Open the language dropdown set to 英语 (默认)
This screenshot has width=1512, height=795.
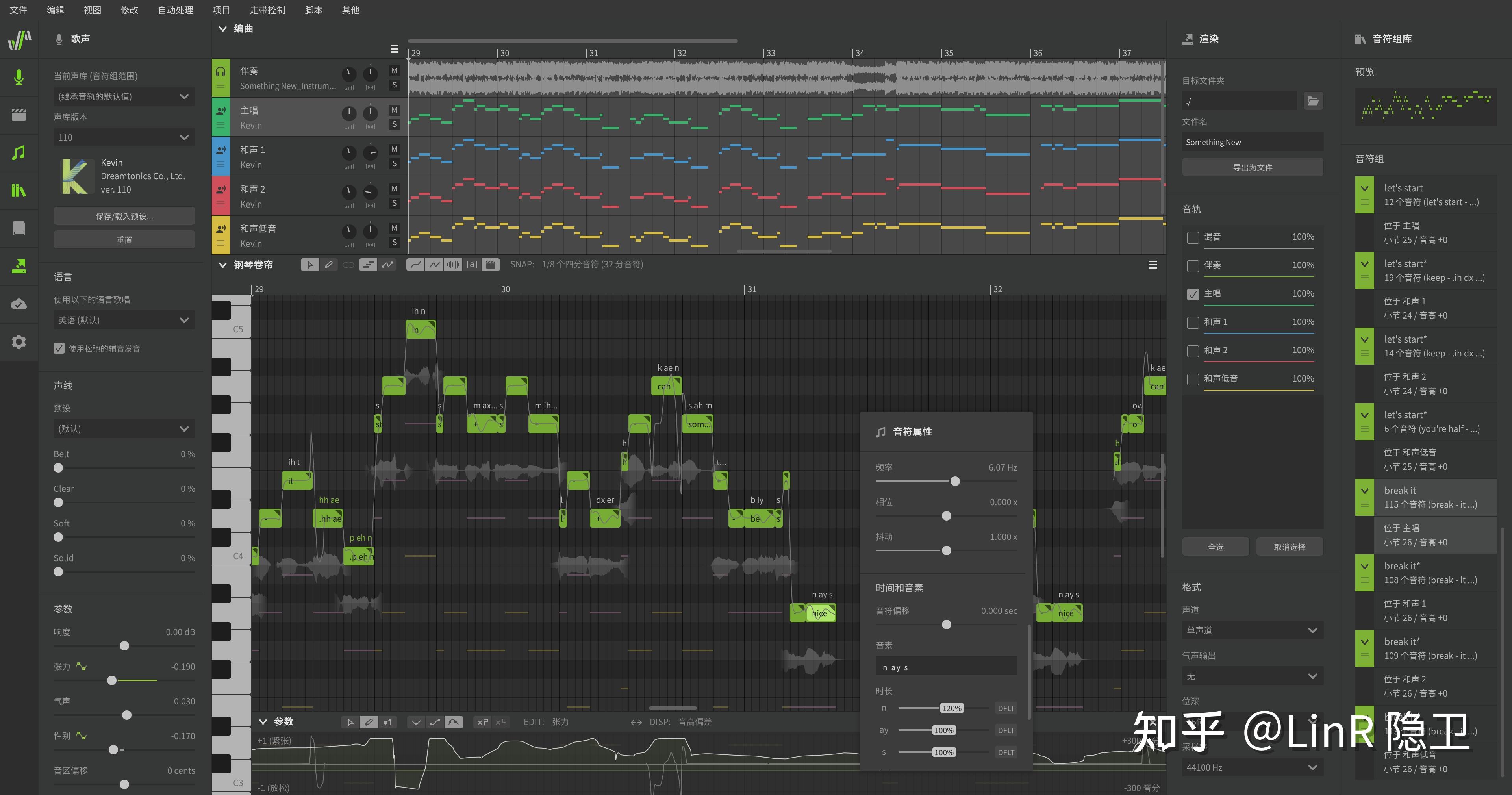(124, 320)
